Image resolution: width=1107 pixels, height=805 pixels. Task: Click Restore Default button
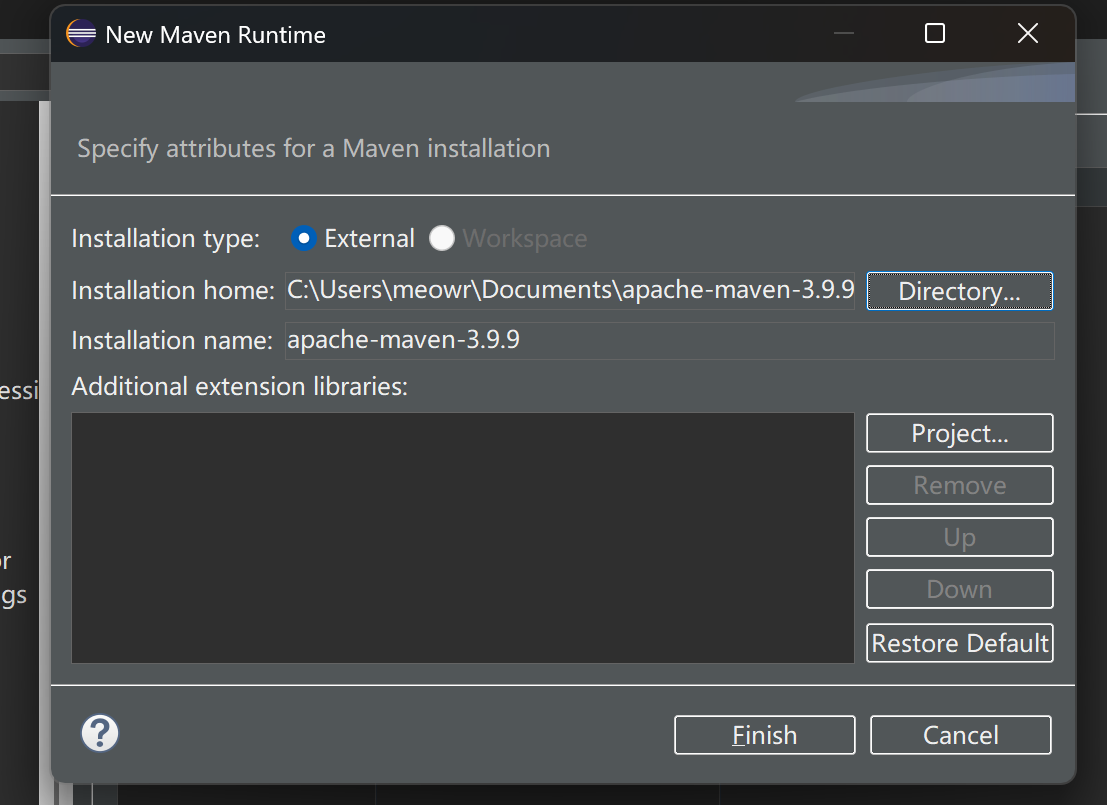click(x=959, y=642)
